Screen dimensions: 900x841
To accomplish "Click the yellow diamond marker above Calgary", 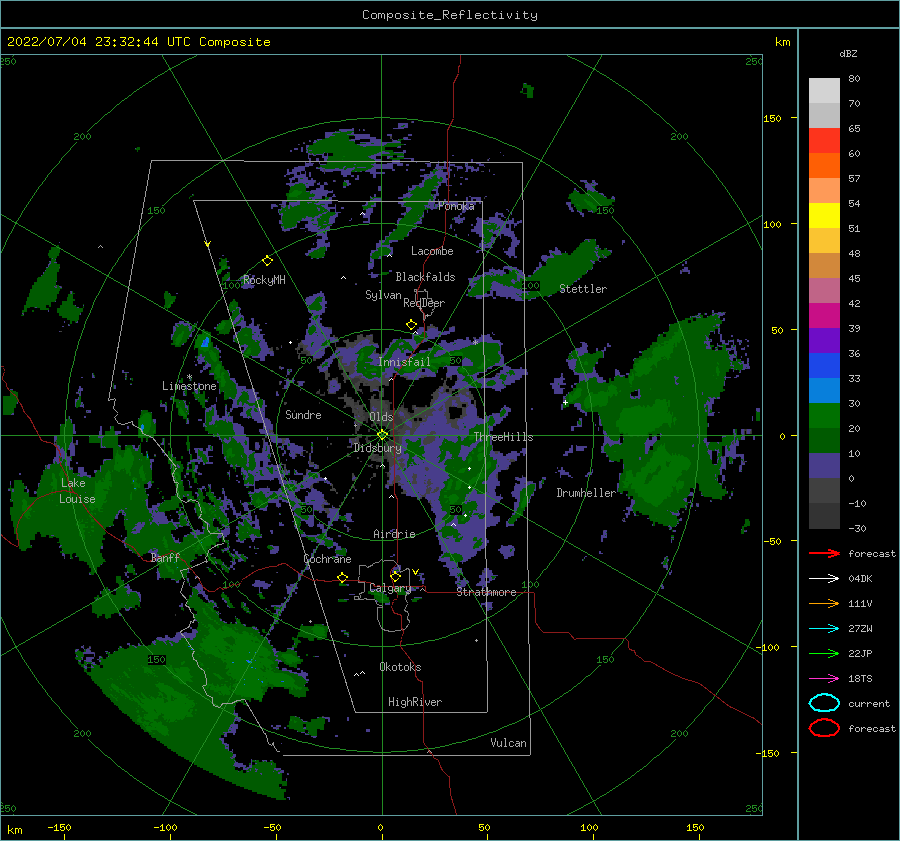I will 395,576.
